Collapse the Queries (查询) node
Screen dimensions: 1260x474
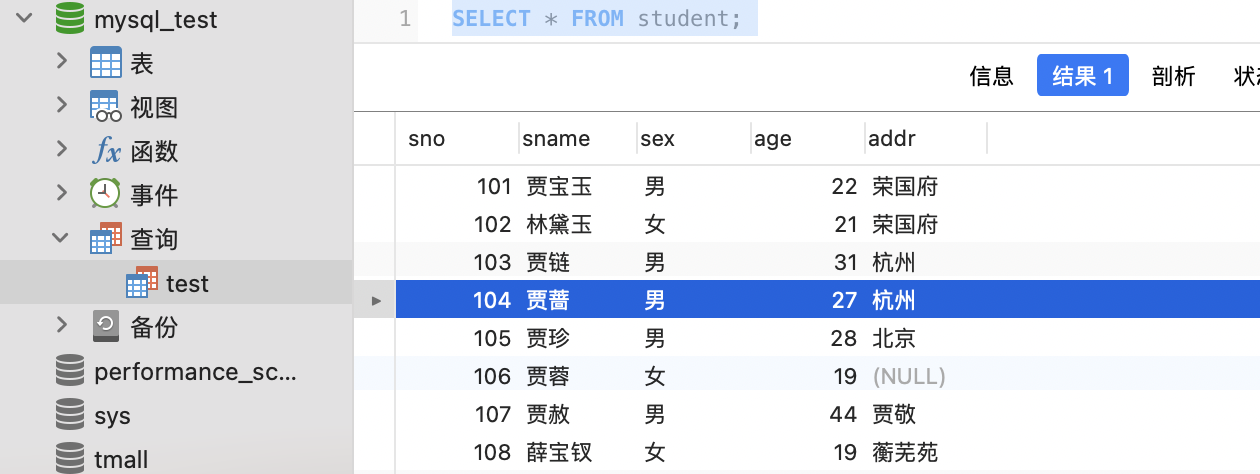tap(61, 238)
